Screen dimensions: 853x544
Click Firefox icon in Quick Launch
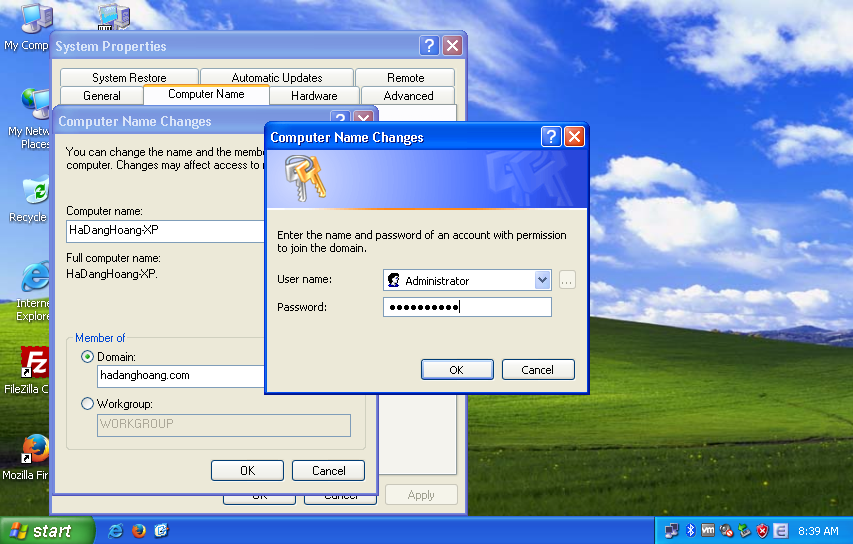point(139,530)
